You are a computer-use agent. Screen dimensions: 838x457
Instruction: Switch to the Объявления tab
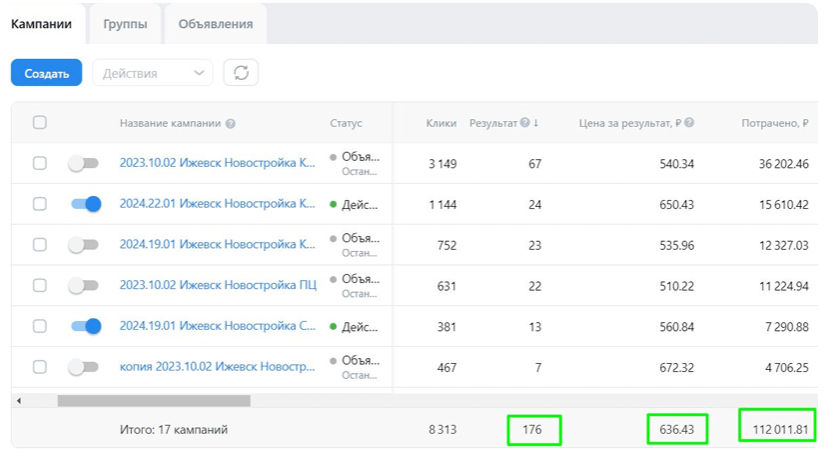click(x=216, y=24)
